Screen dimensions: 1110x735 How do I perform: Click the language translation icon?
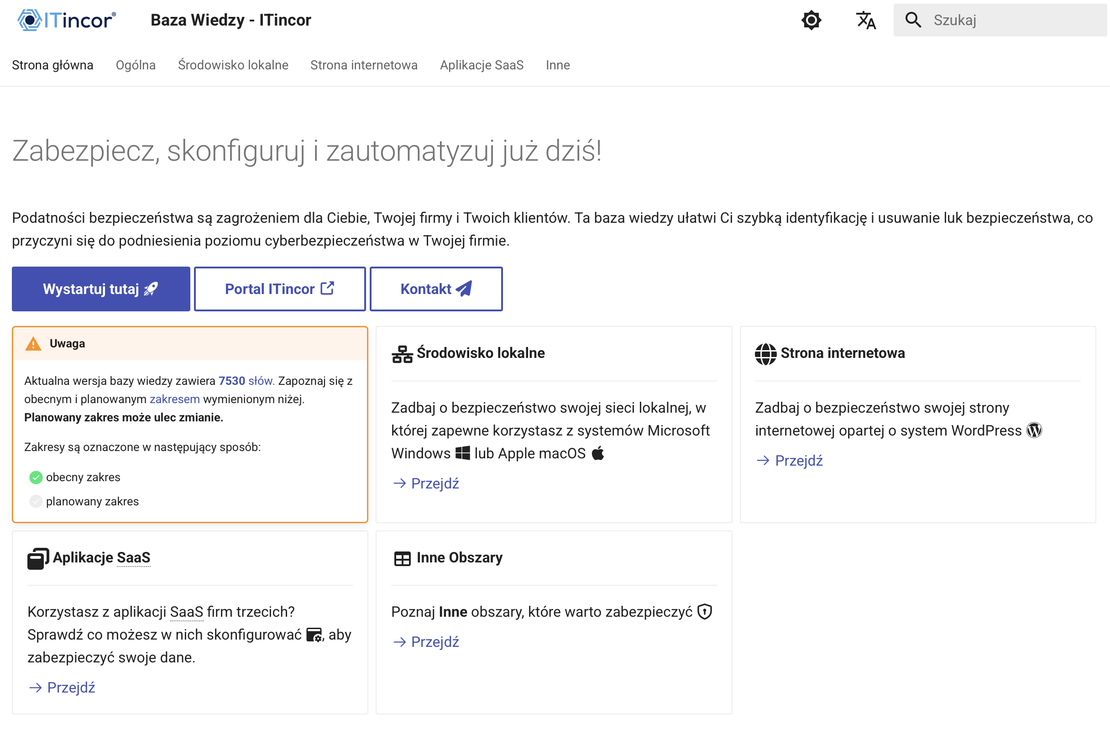865,20
